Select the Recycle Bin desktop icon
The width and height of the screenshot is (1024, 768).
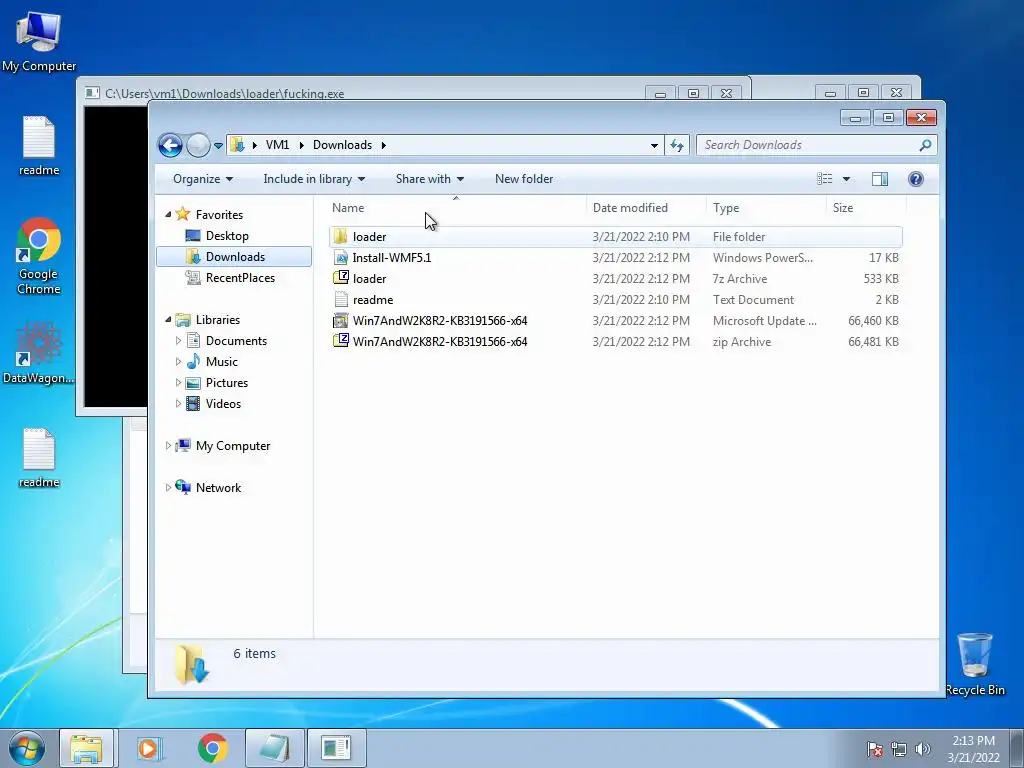[975, 664]
